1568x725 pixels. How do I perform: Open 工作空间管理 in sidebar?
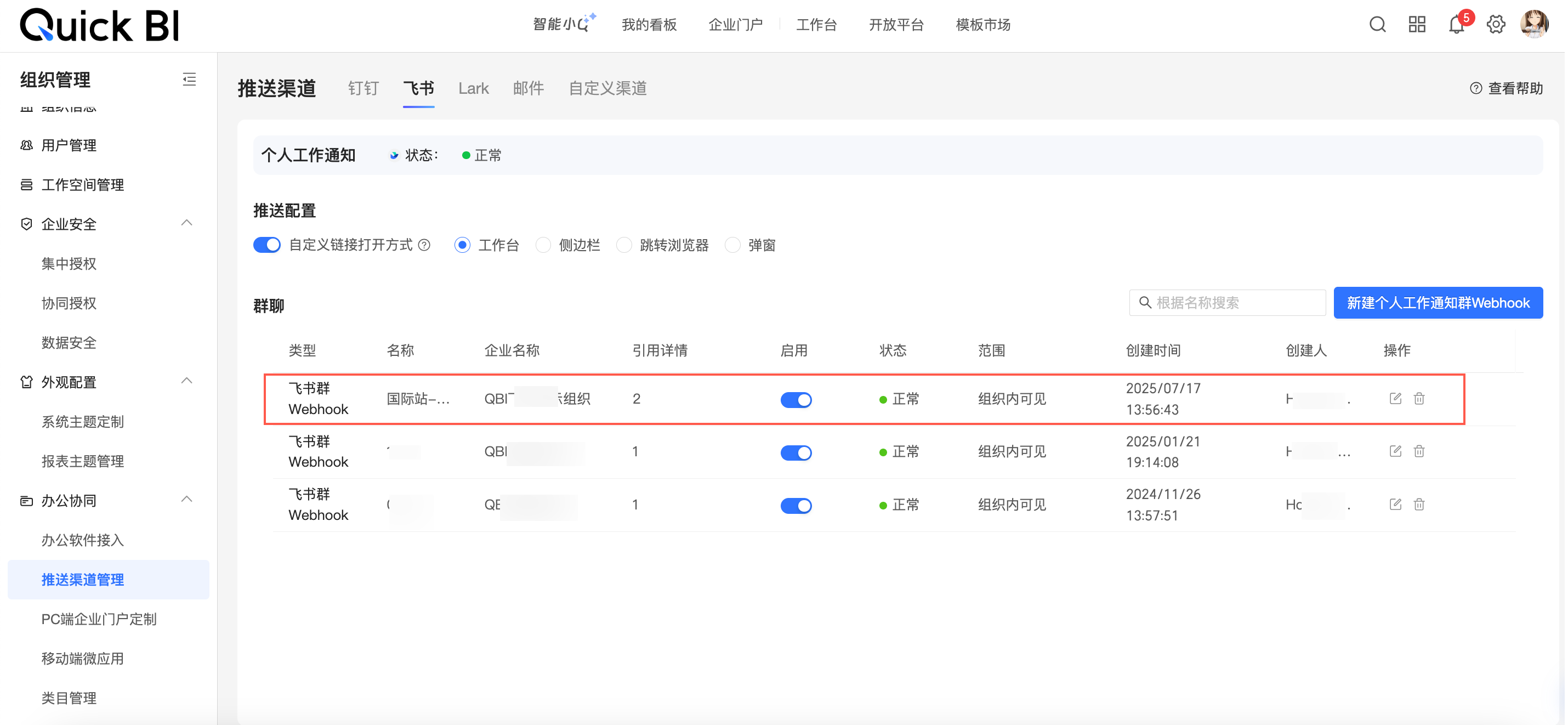tap(83, 184)
